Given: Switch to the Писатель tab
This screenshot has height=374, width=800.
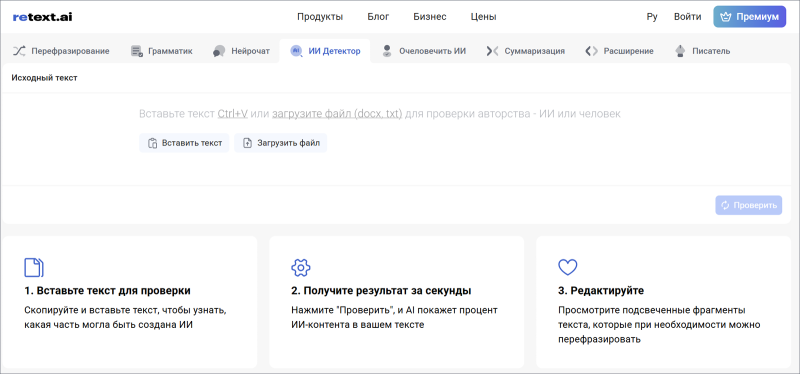Looking at the screenshot, I should pyautogui.click(x=703, y=51).
